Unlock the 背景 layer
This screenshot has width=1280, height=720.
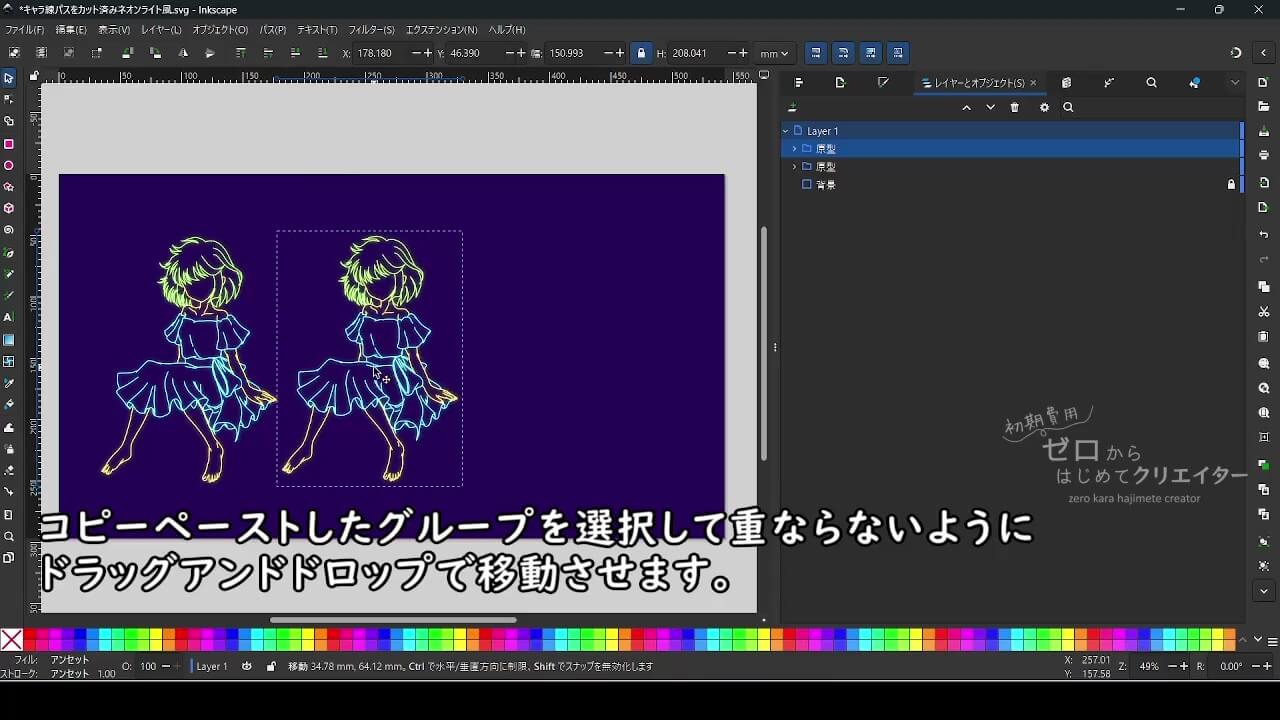[1231, 184]
